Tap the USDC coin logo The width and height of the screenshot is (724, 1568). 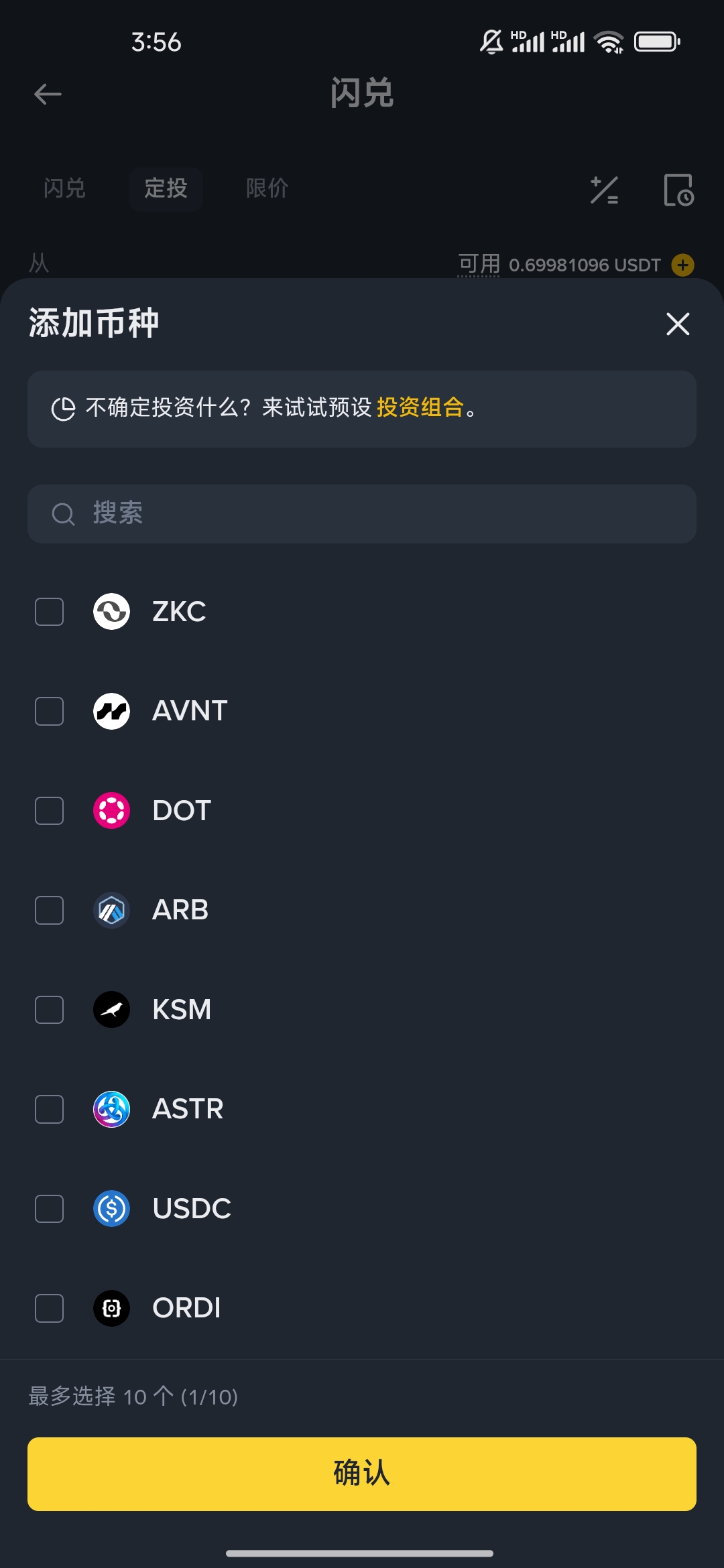coord(111,1208)
